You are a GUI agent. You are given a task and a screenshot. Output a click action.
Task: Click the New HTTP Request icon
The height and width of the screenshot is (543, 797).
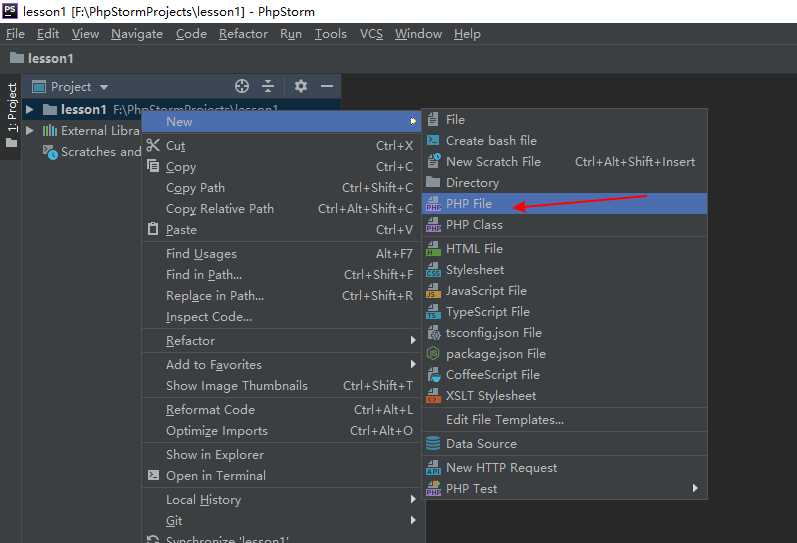click(x=433, y=467)
